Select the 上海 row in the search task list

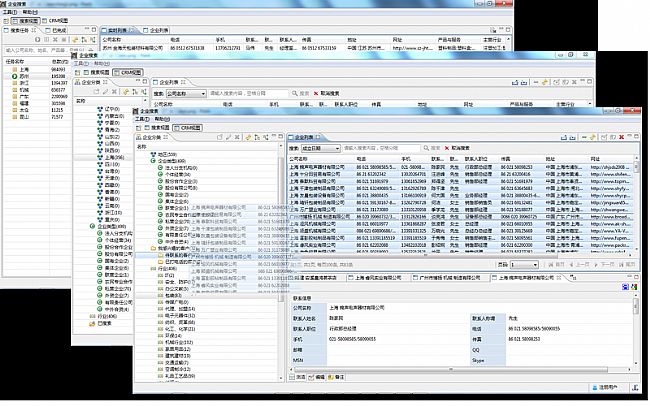[x=22, y=68]
